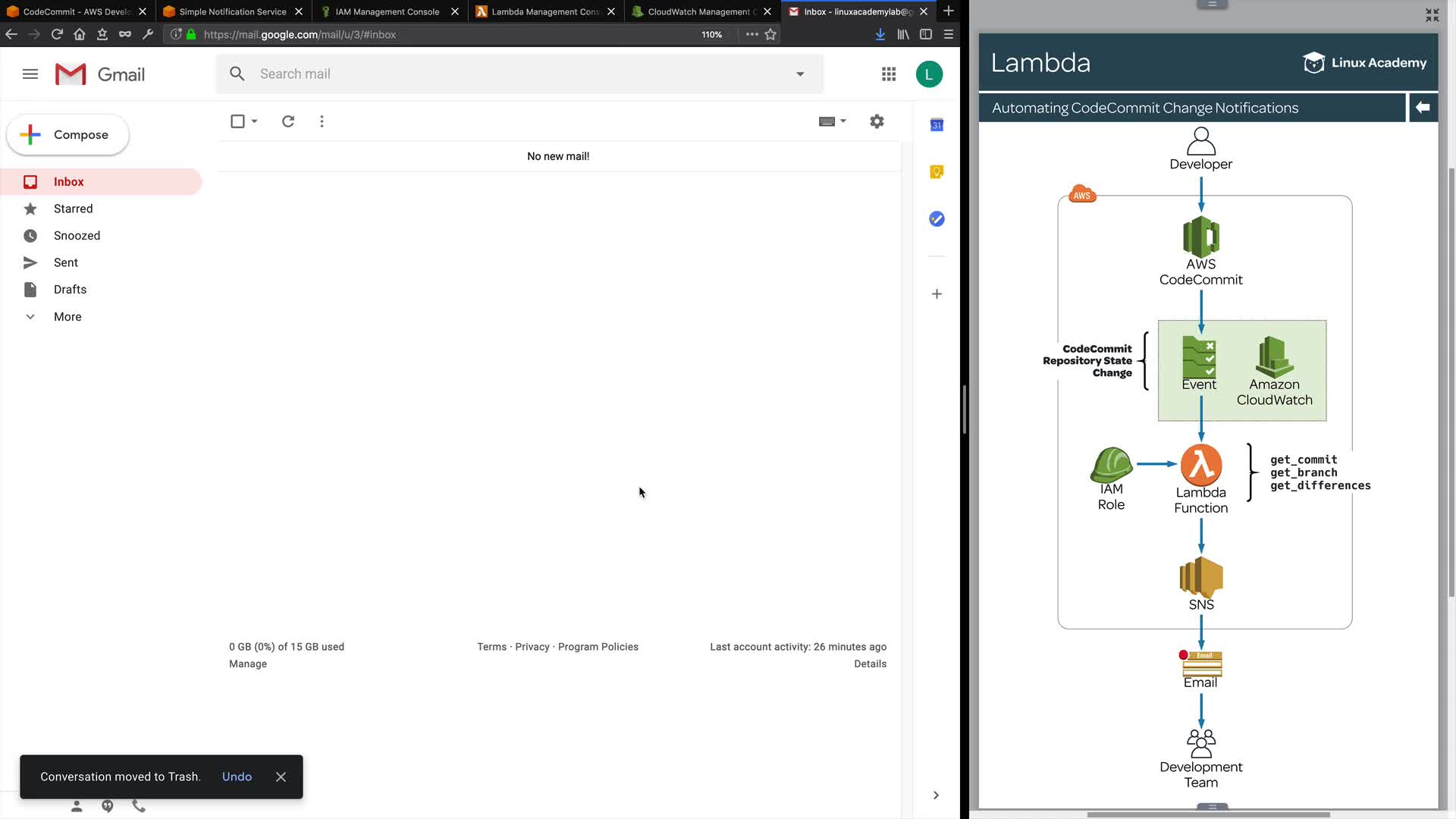Open select options dropdown arrow
The image size is (1456, 819).
pos(255,121)
